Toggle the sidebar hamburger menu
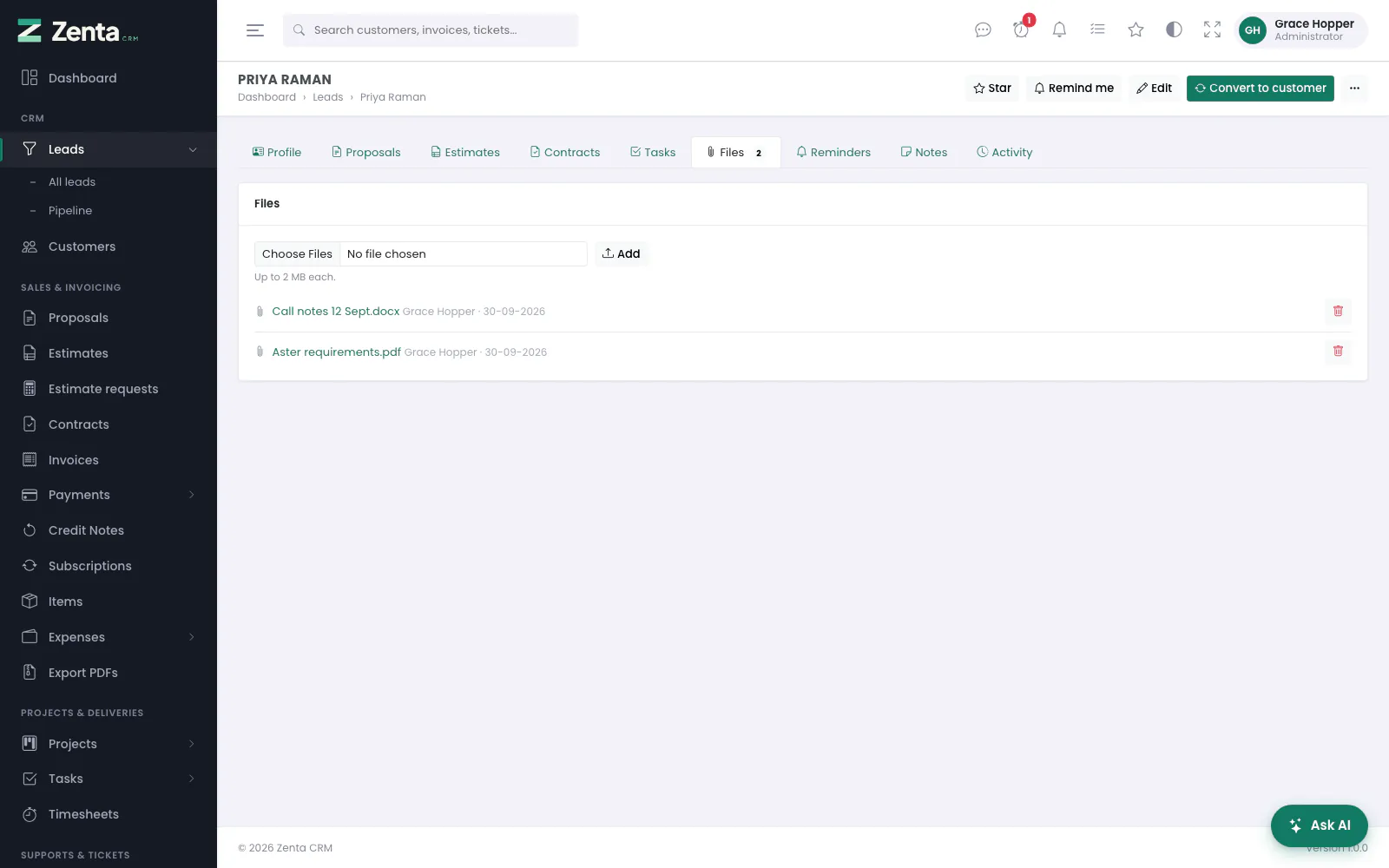This screenshot has height=868, width=1389. coord(255,30)
